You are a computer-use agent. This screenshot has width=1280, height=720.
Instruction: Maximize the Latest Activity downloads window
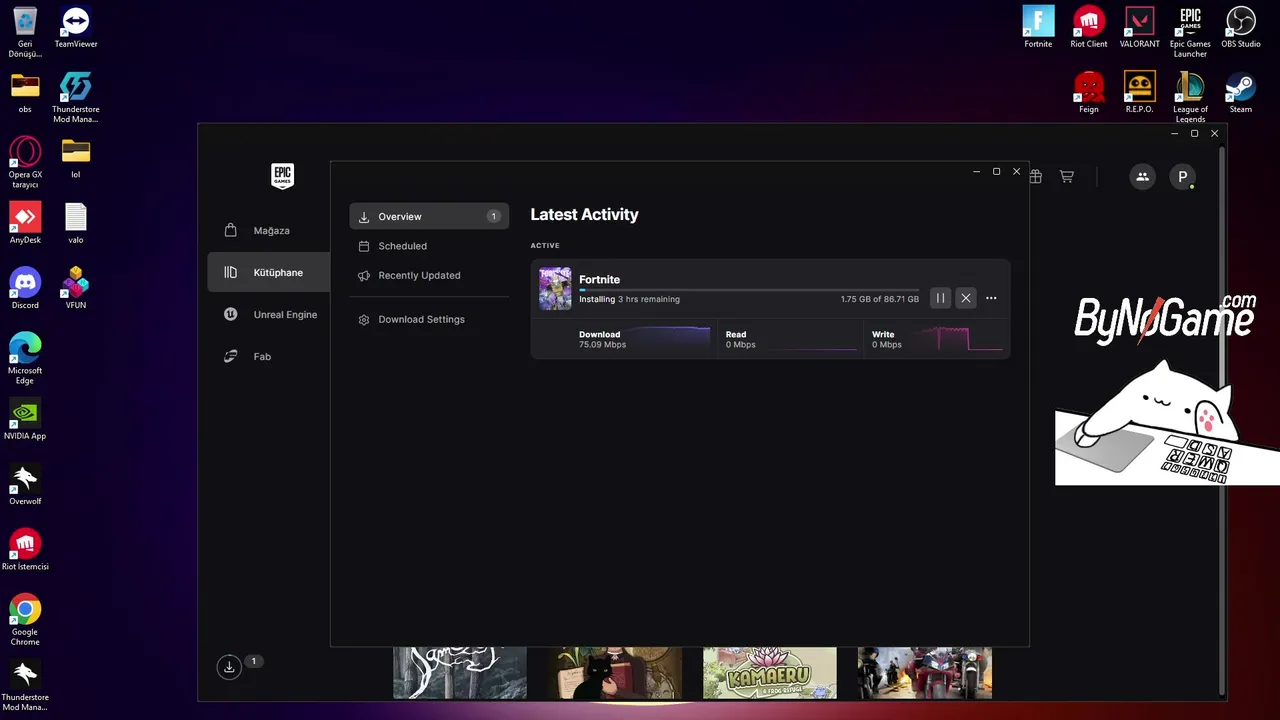click(996, 172)
